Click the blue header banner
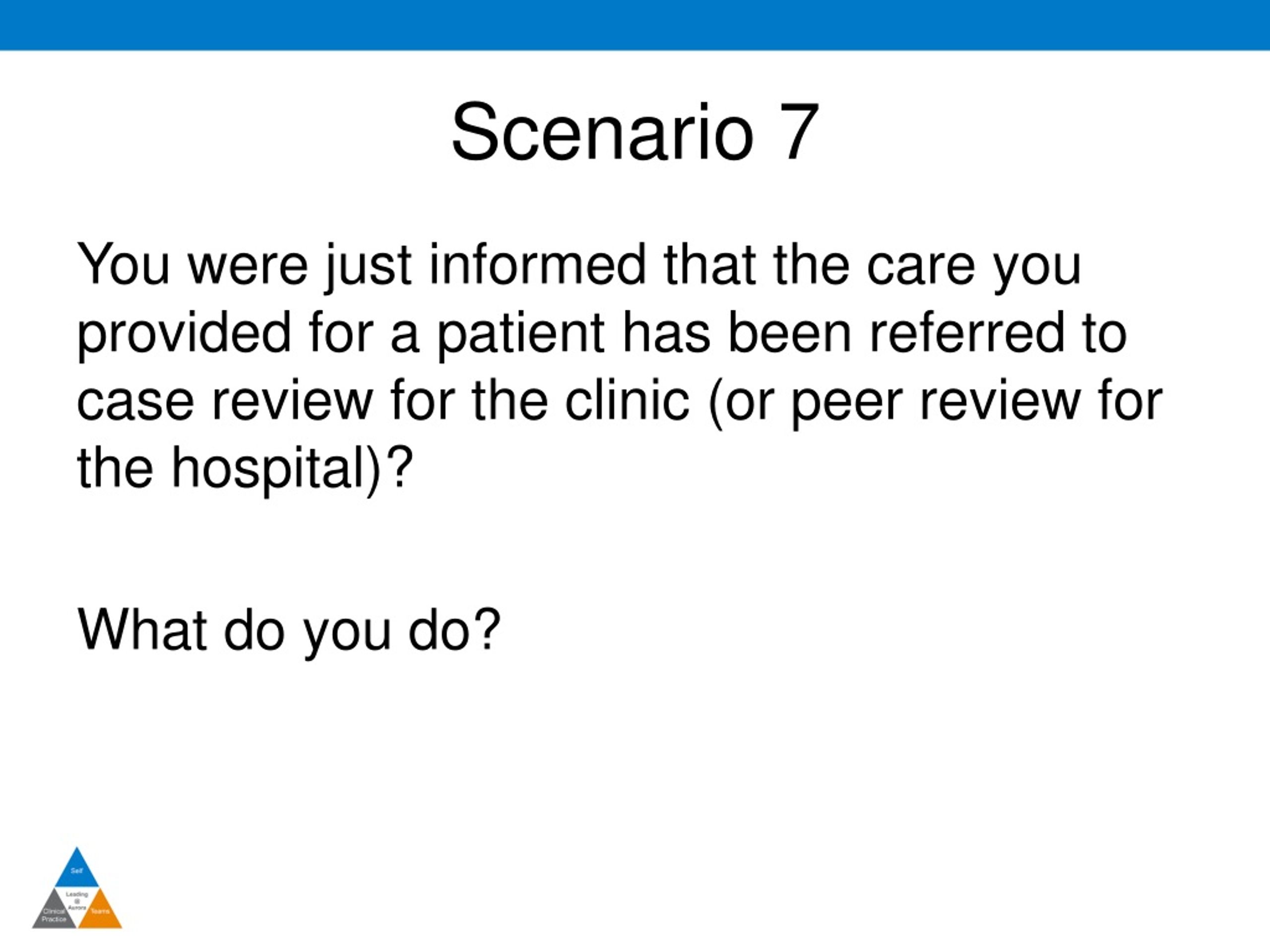1270x952 pixels. (635, 25)
